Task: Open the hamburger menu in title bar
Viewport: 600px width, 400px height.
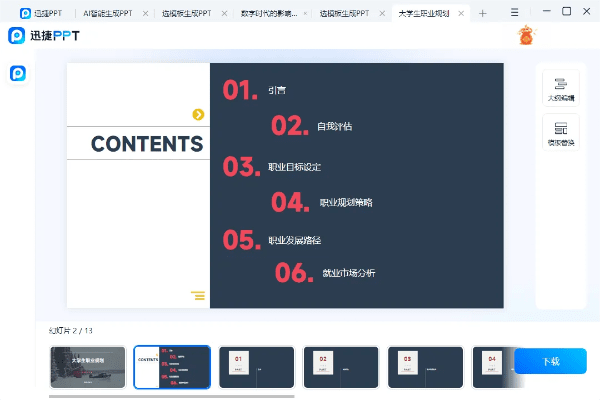Action: pos(514,13)
